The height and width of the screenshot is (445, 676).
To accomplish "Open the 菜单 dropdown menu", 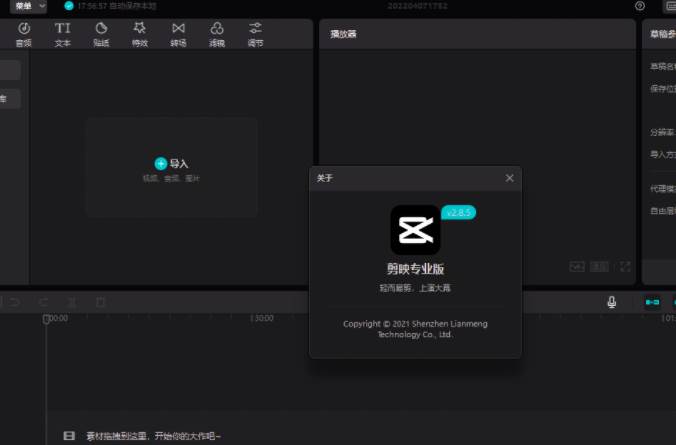I will [28, 6].
